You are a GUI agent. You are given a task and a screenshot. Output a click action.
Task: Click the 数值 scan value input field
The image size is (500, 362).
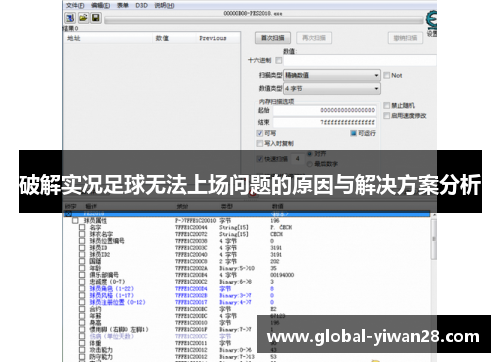tap(360, 60)
